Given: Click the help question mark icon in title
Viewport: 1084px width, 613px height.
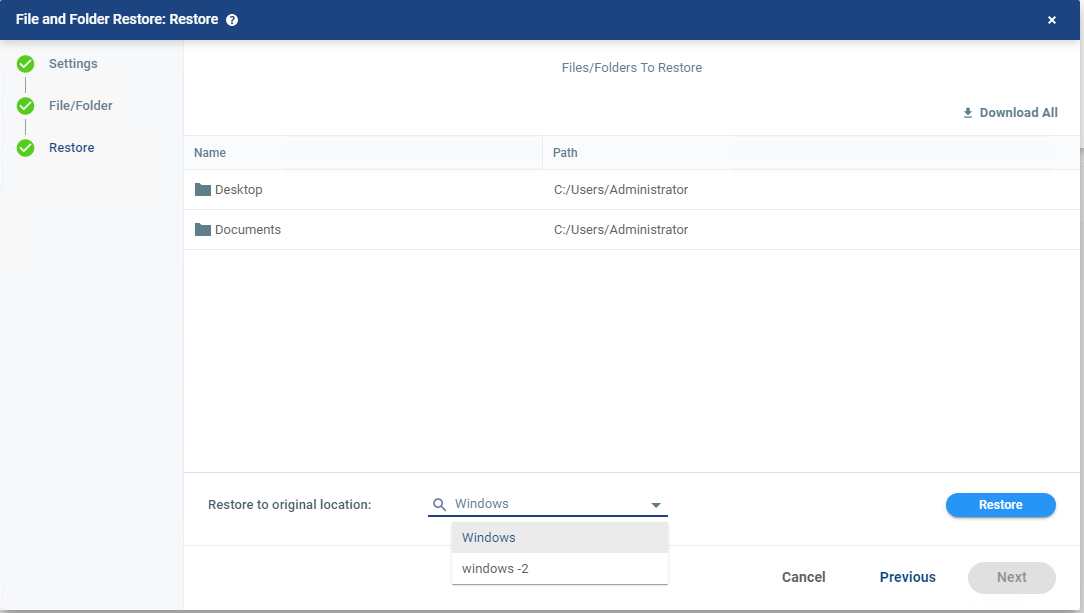Looking at the screenshot, I should click(x=232, y=20).
